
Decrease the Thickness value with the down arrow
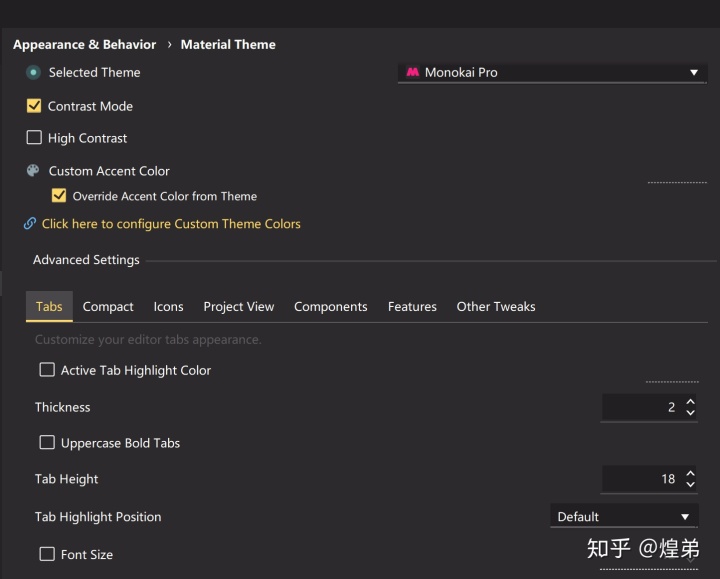click(690, 413)
